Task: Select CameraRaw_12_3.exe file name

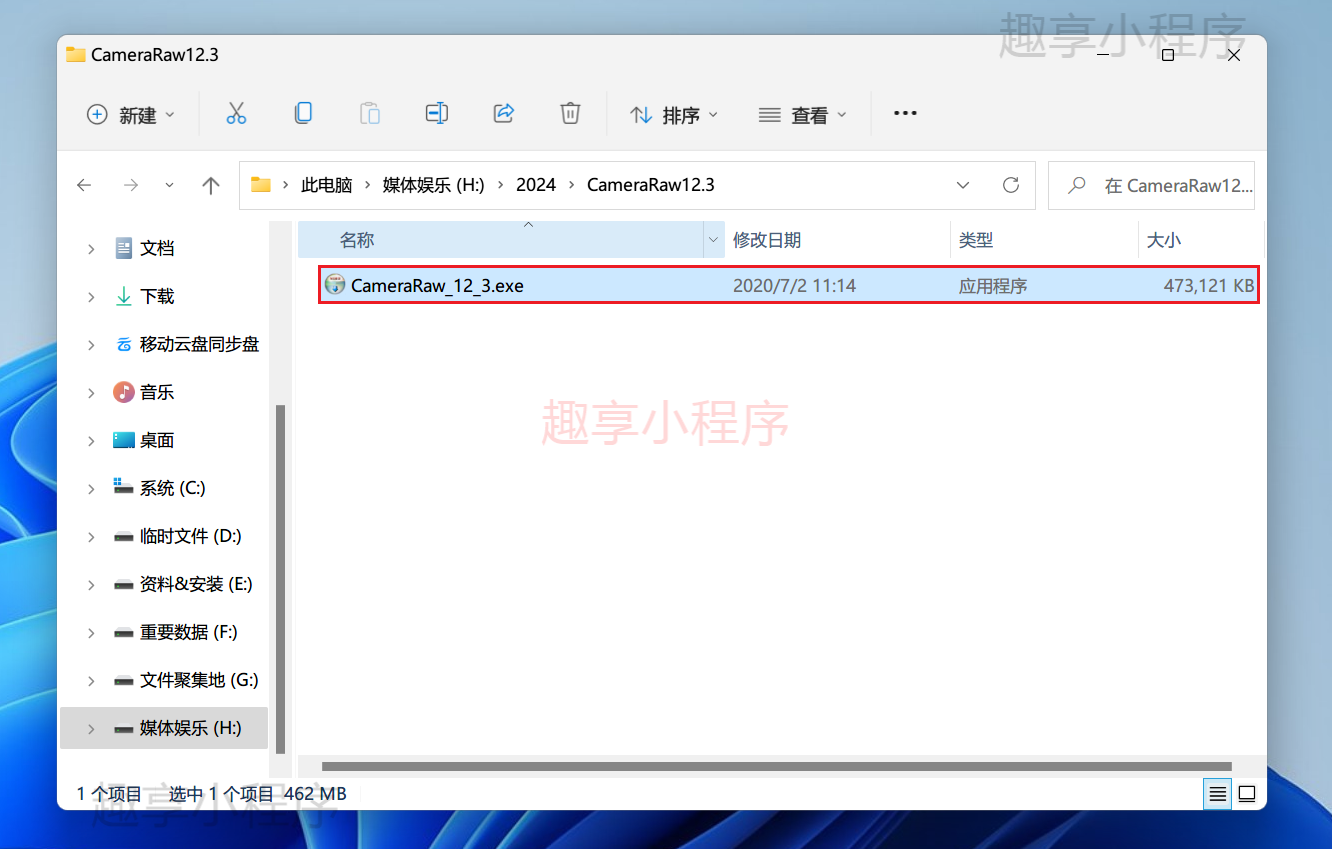Action: pyautogui.click(x=437, y=286)
